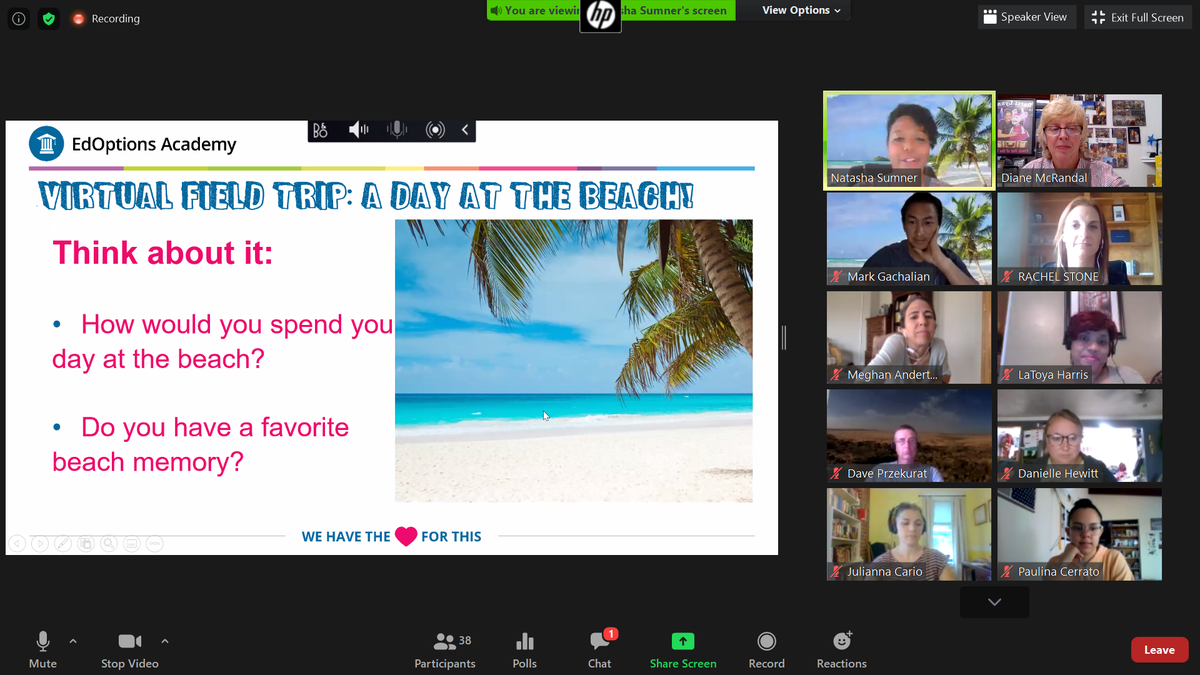Screen dimensions: 1200x675
Task: Exit Full Screen mode
Action: [x=1138, y=17]
